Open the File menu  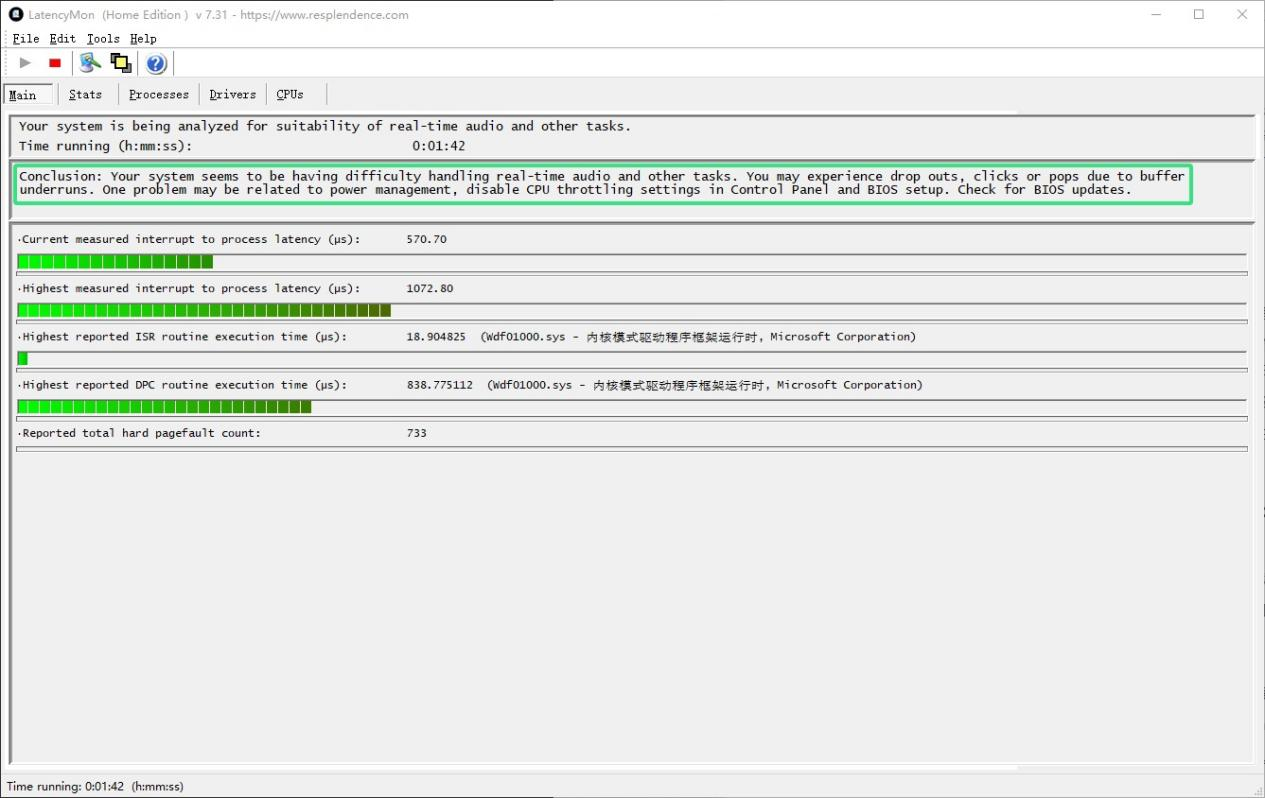point(25,38)
